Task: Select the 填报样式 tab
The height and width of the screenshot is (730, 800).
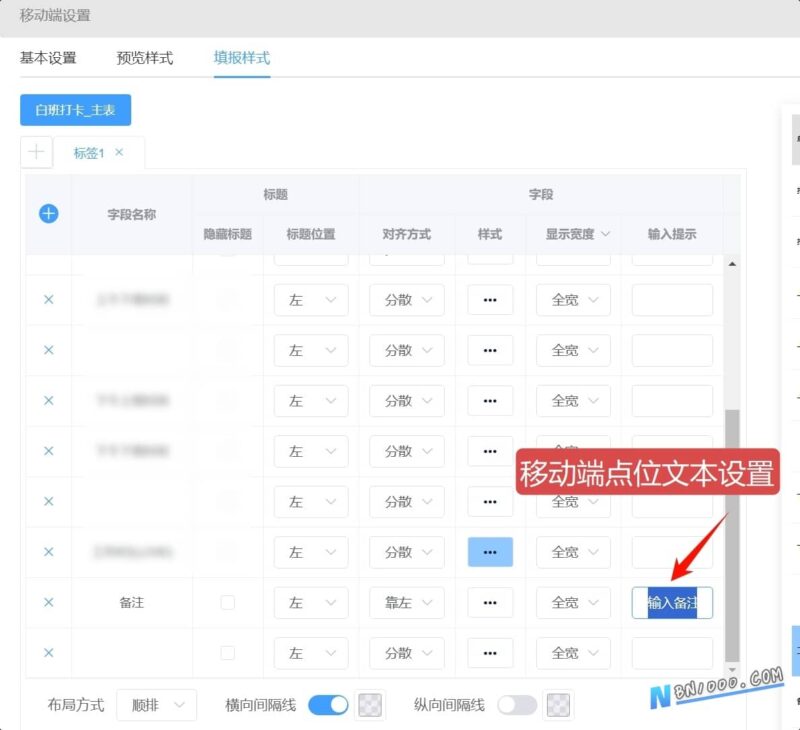Action: click(242, 58)
